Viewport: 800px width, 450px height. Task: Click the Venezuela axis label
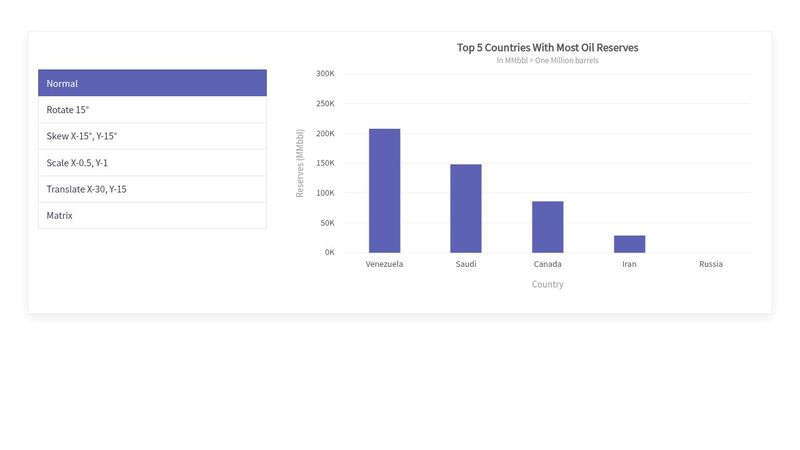pos(384,264)
